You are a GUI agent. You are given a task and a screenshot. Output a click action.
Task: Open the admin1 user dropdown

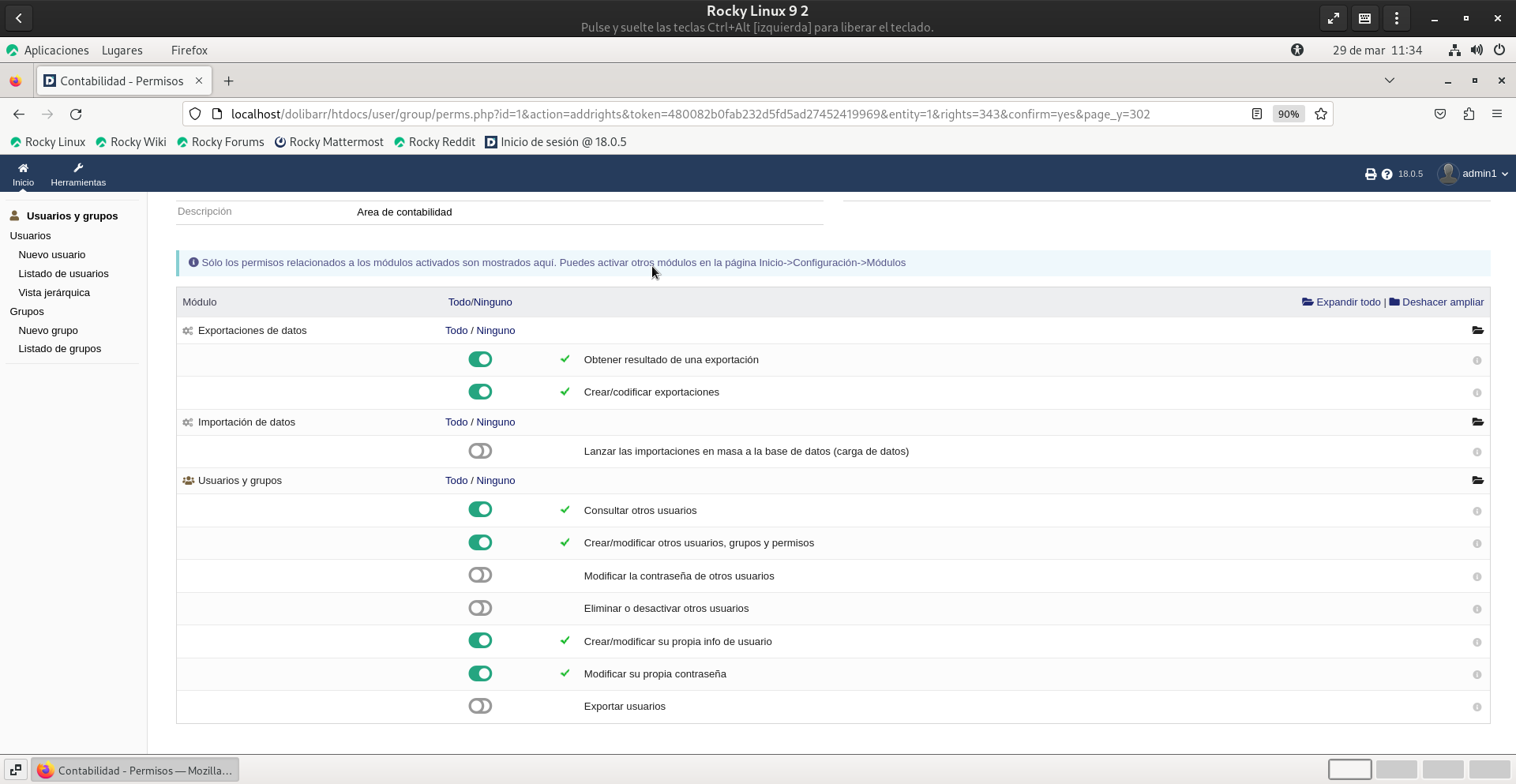pos(1473,174)
